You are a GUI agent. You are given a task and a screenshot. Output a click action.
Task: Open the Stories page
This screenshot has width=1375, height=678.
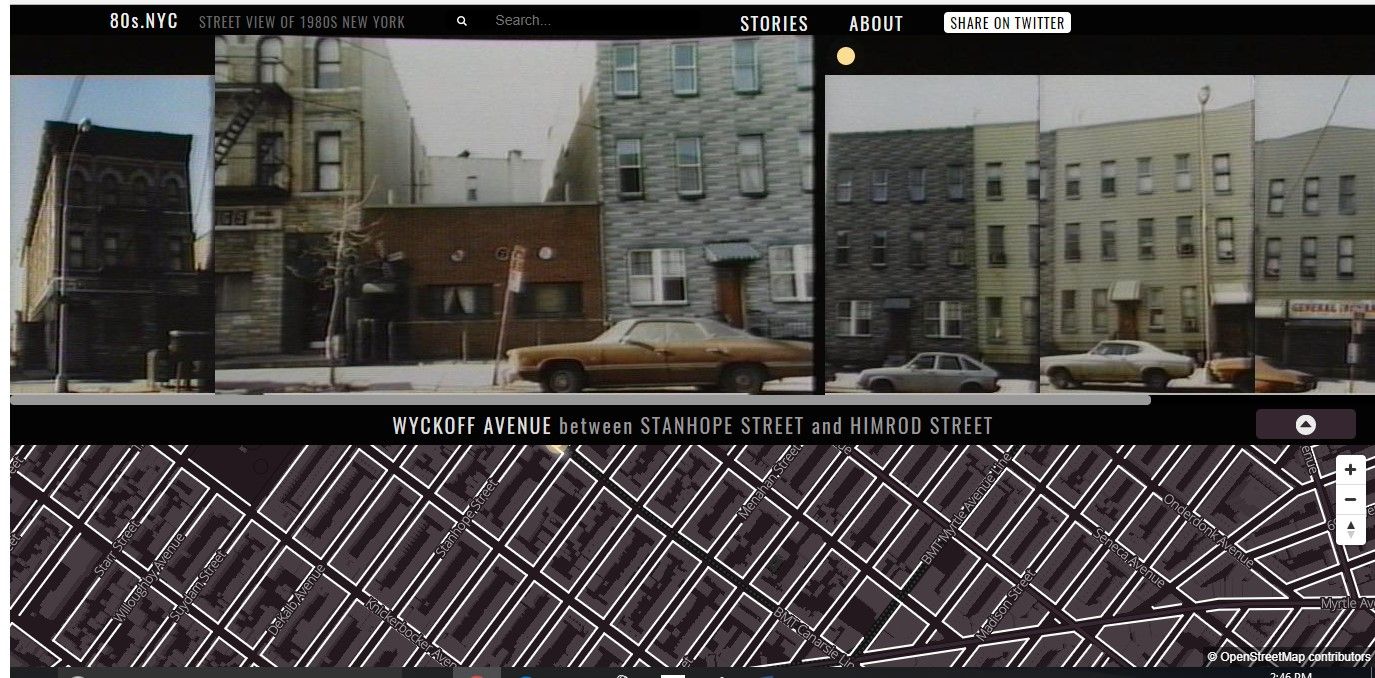[773, 24]
